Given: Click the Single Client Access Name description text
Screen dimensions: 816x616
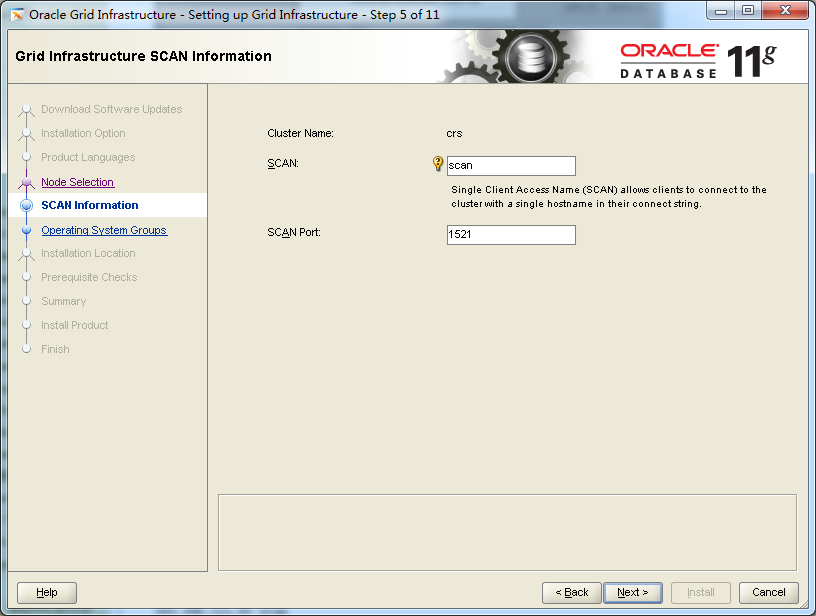Looking at the screenshot, I should click(x=608, y=197).
